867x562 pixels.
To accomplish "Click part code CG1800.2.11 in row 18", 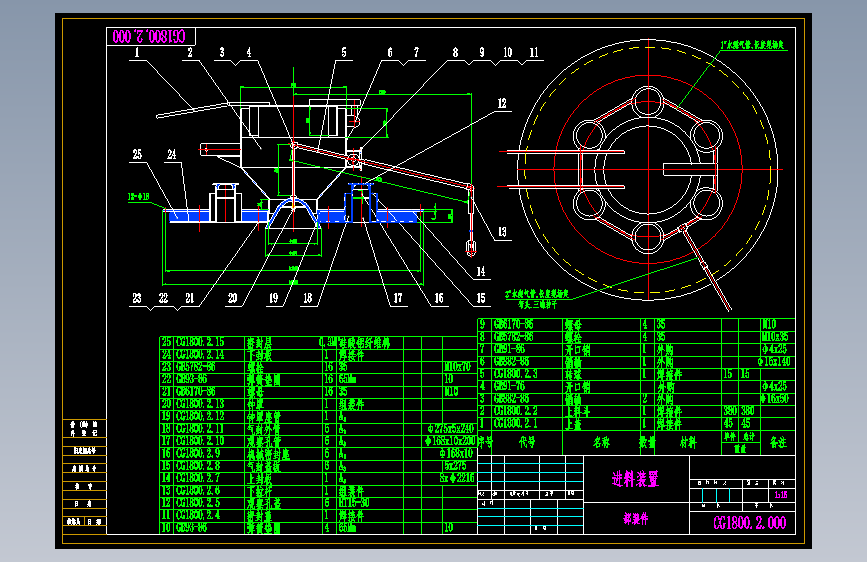I will [200, 429].
